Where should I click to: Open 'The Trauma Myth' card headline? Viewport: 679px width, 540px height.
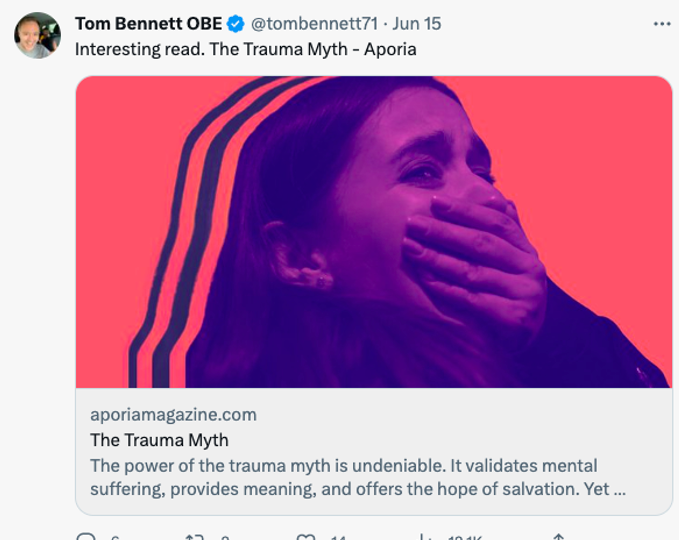click(x=159, y=440)
